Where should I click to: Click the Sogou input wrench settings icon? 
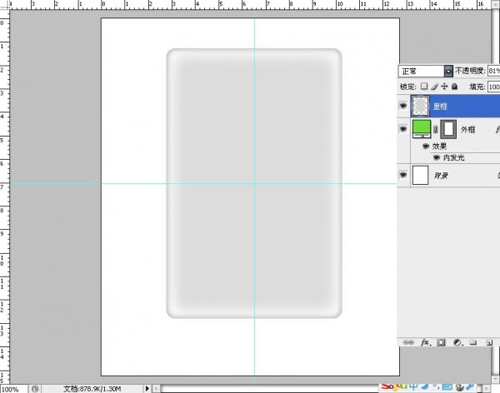point(470,387)
